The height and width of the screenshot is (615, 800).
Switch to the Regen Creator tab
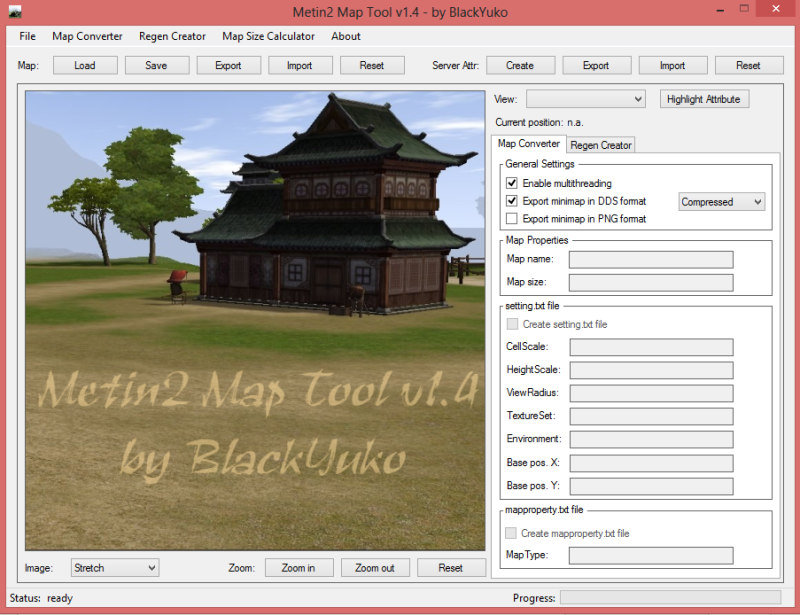(600, 144)
